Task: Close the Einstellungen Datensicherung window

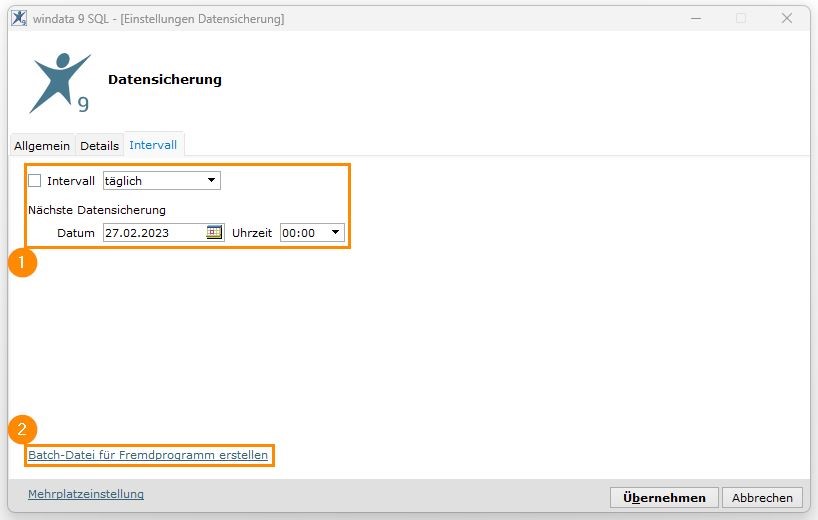Action: [x=787, y=18]
